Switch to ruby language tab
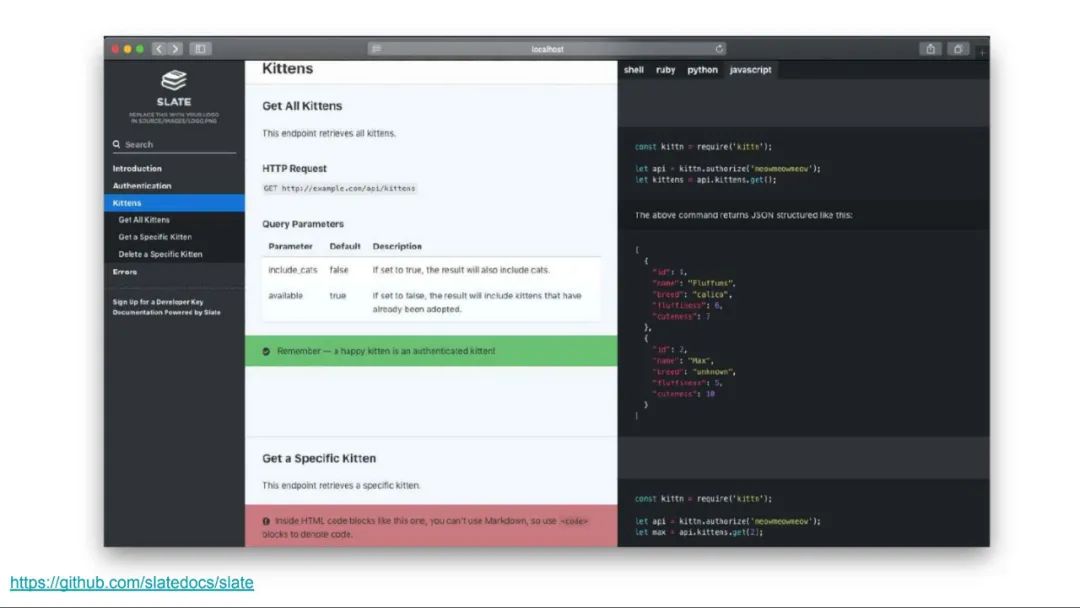 (x=665, y=70)
